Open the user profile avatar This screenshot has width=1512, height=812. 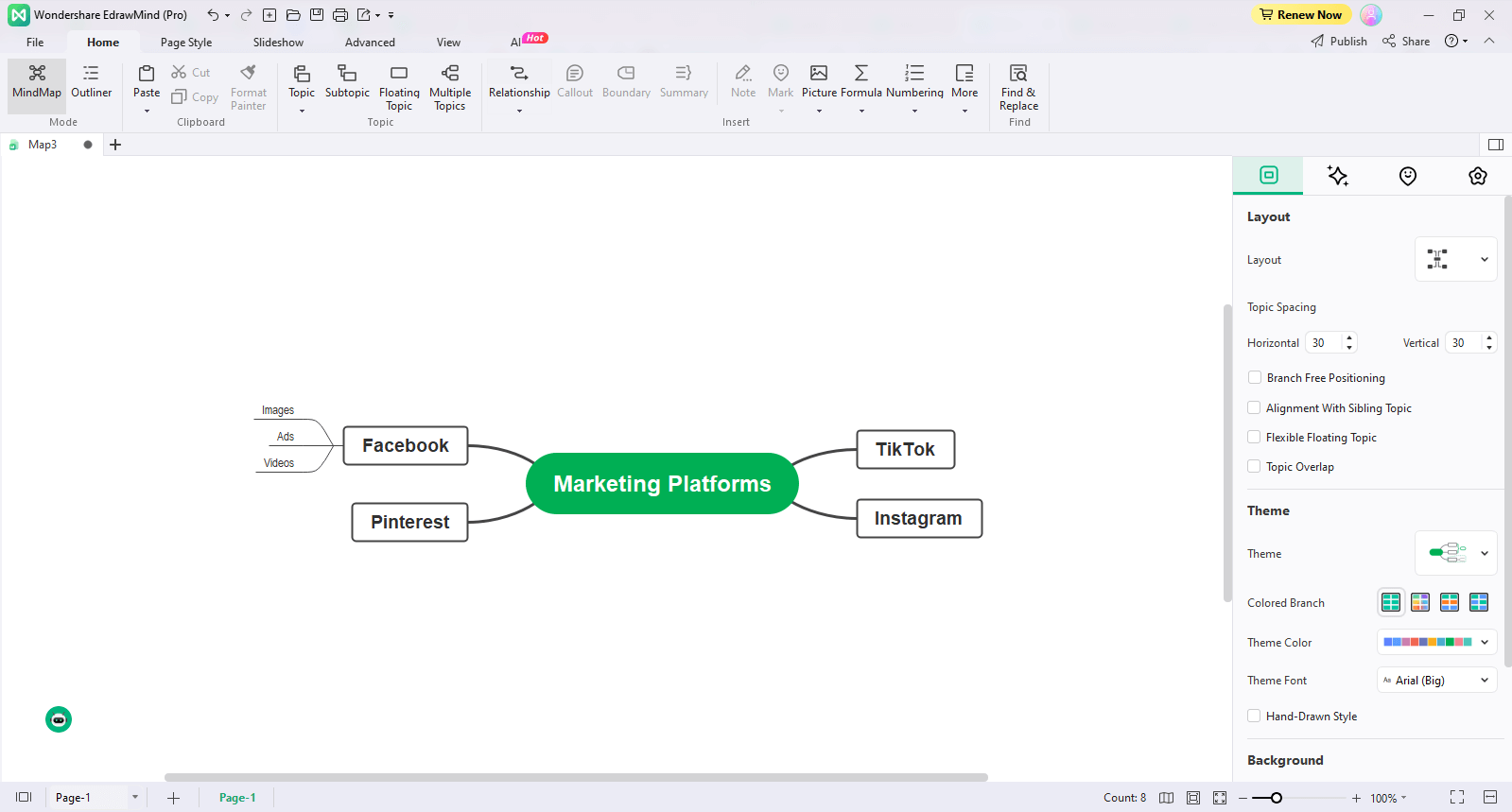click(x=1371, y=15)
